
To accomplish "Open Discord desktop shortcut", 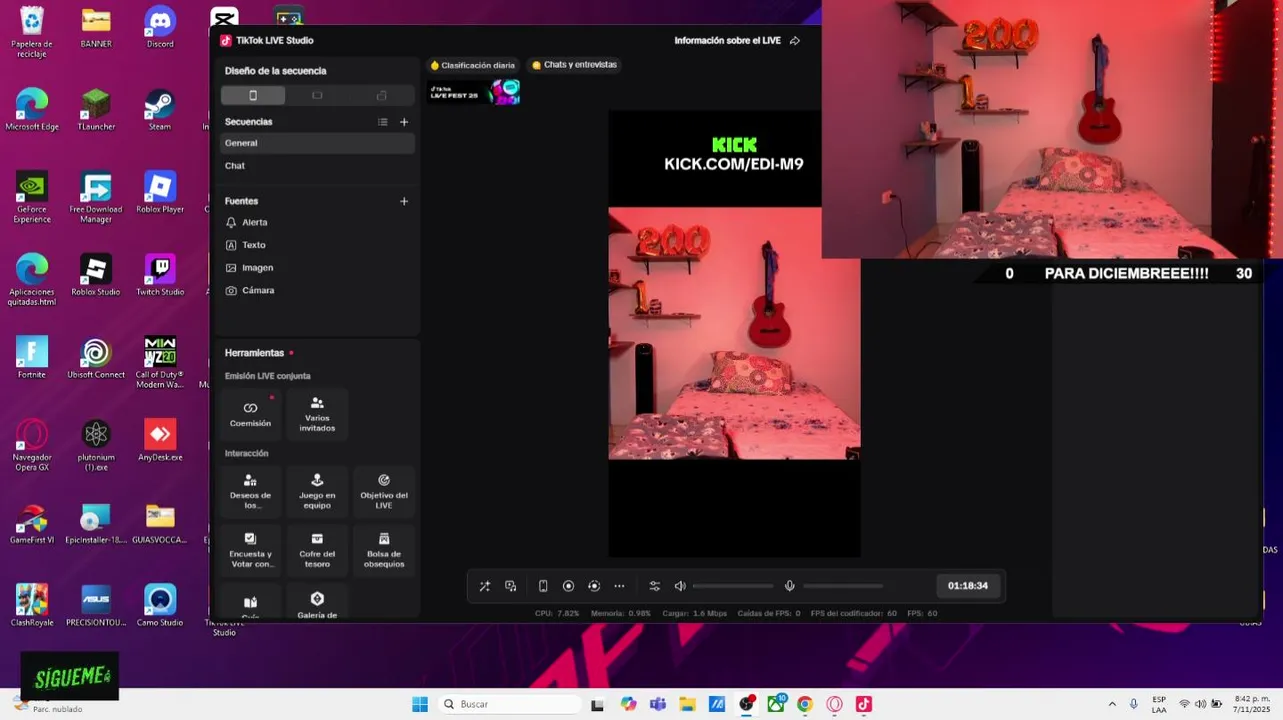I will pos(160,27).
